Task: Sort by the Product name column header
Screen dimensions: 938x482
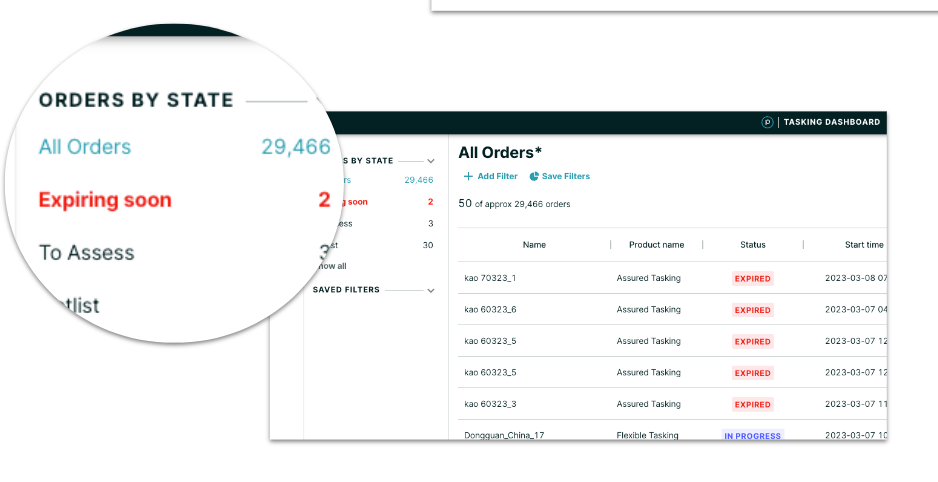Action: click(656, 245)
